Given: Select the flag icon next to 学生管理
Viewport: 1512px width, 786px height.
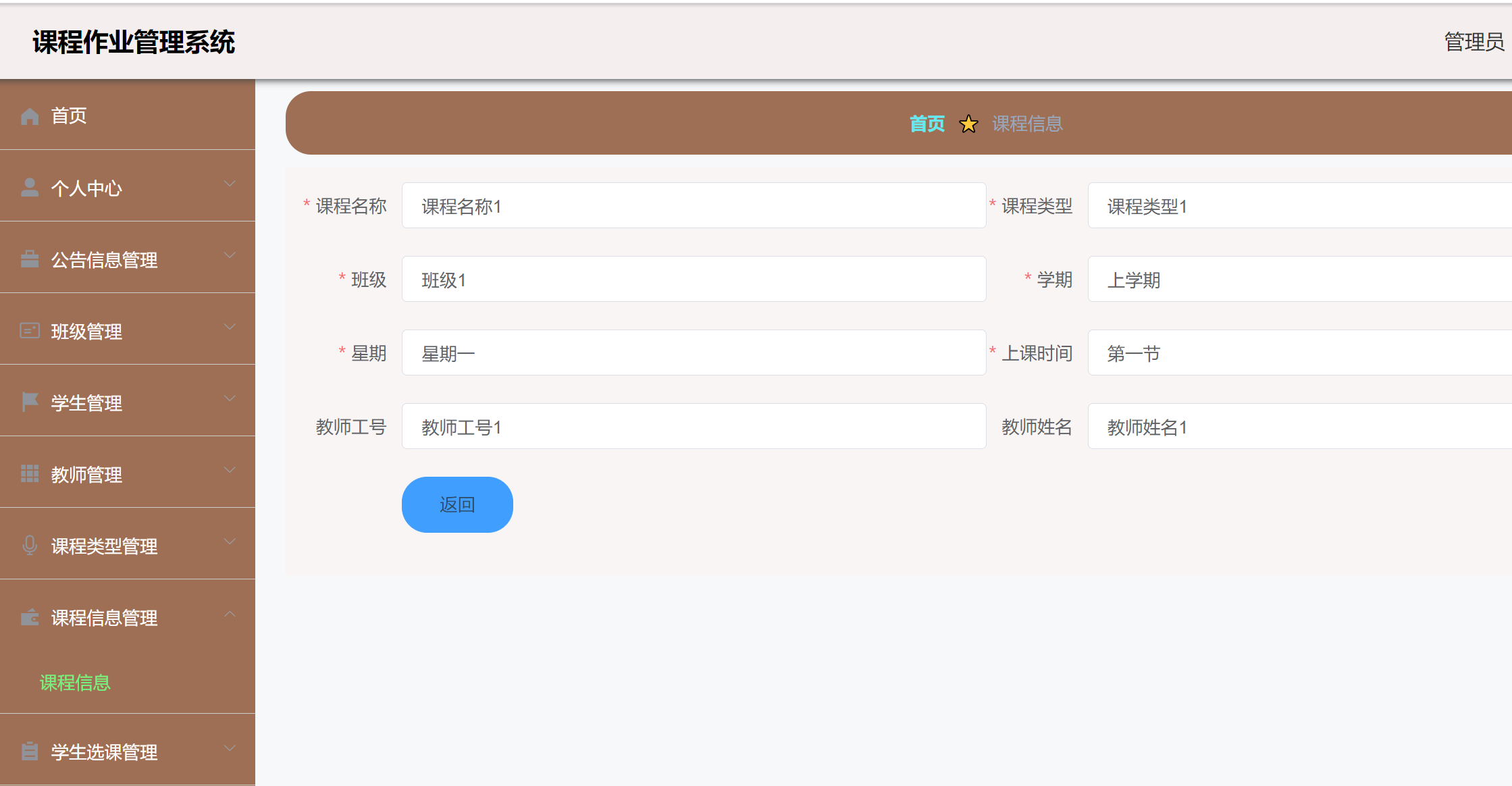Looking at the screenshot, I should pyautogui.click(x=30, y=402).
